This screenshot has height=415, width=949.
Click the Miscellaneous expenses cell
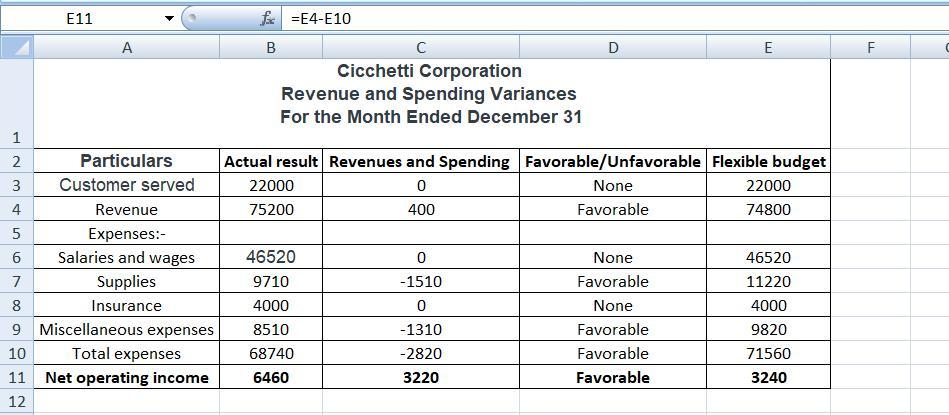(x=126, y=329)
